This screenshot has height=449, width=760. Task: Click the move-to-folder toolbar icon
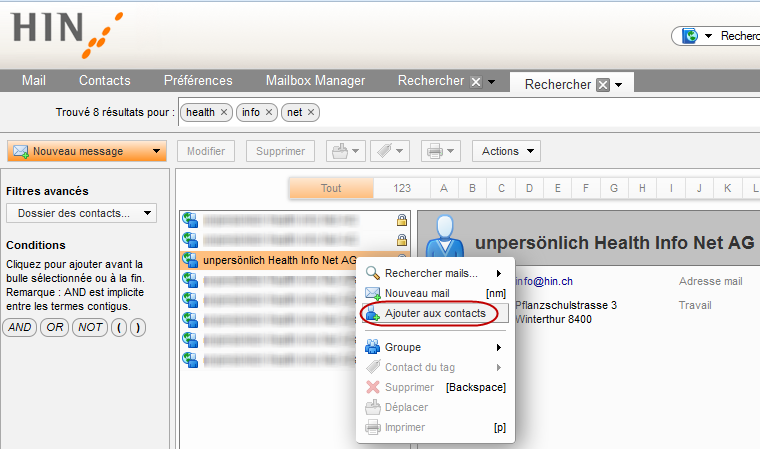click(x=340, y=151)
